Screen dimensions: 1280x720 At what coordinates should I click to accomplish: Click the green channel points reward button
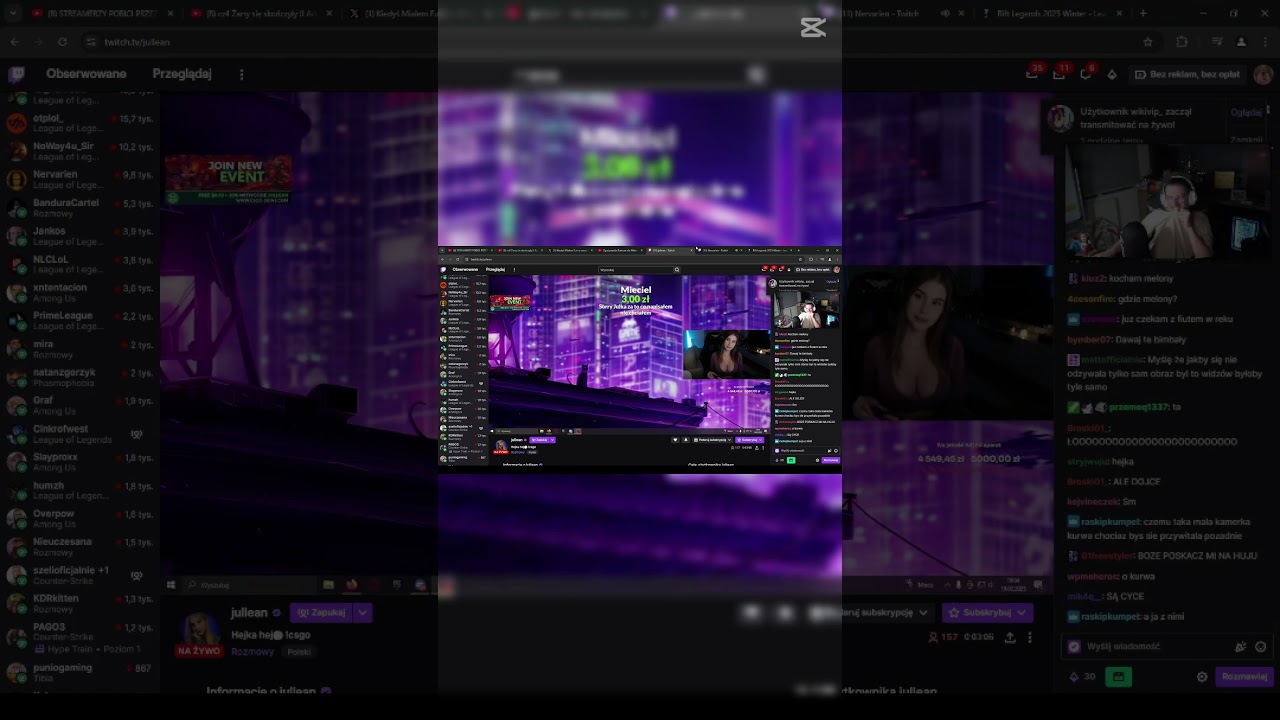click(1118, 676)
